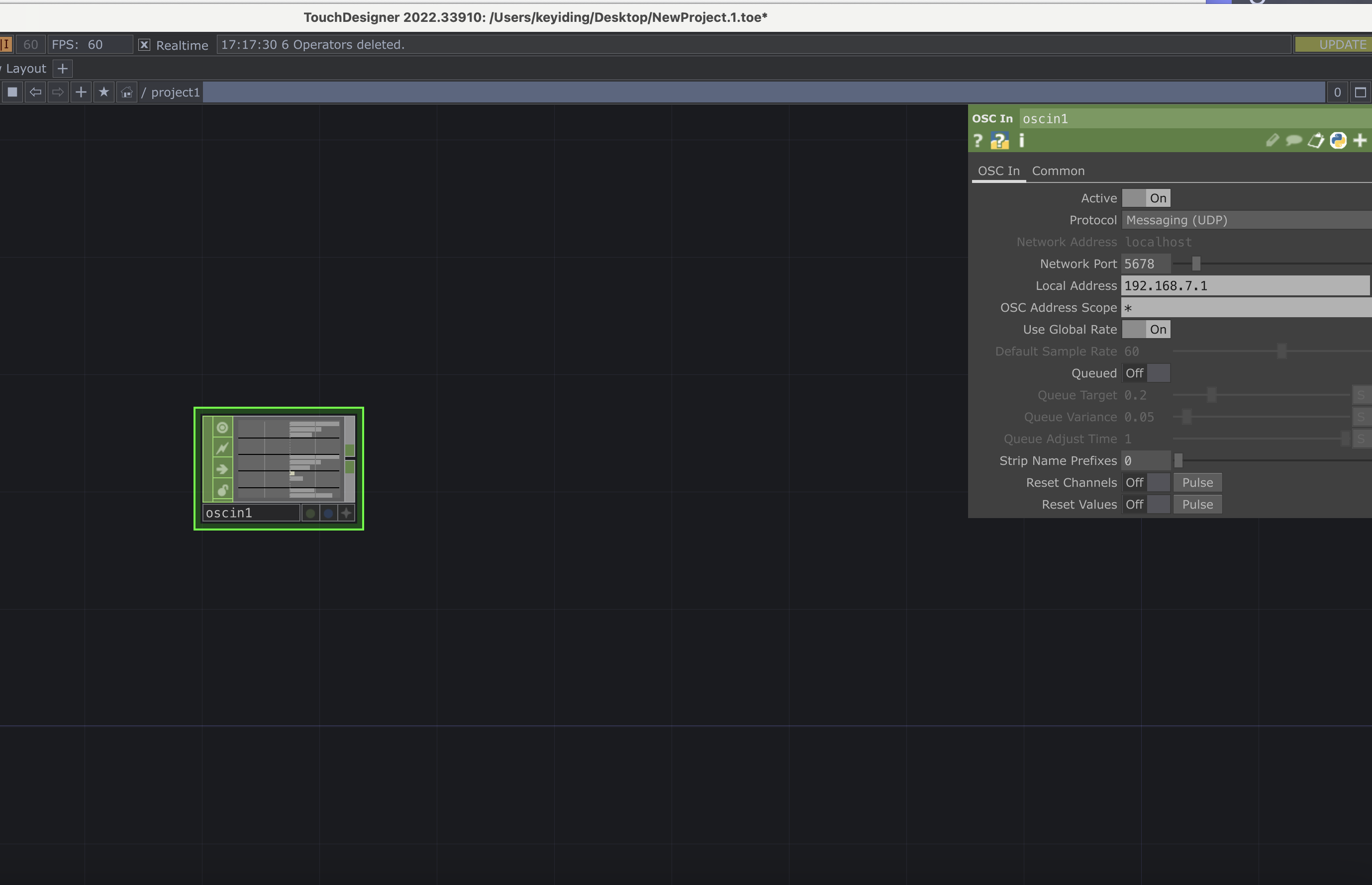Open operator info 'i' icon

(1022, 141)
